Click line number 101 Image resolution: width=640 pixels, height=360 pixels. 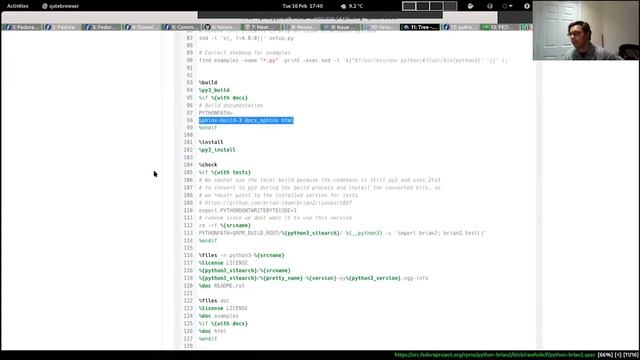[188, 142]
